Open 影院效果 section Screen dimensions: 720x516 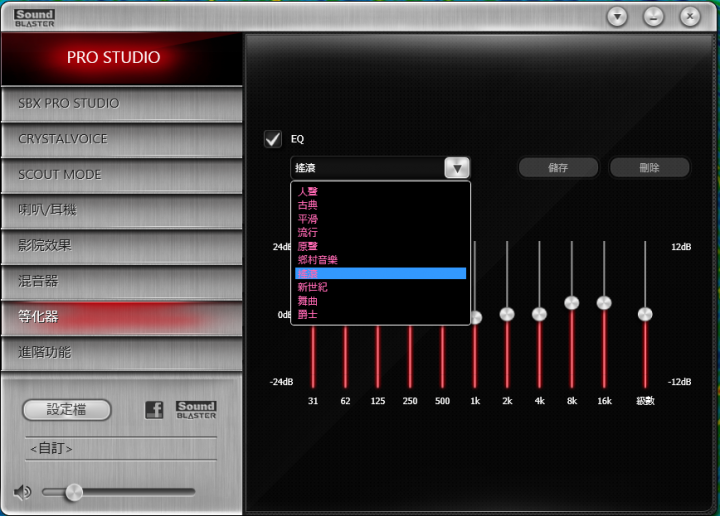click(x=122, y=246)
